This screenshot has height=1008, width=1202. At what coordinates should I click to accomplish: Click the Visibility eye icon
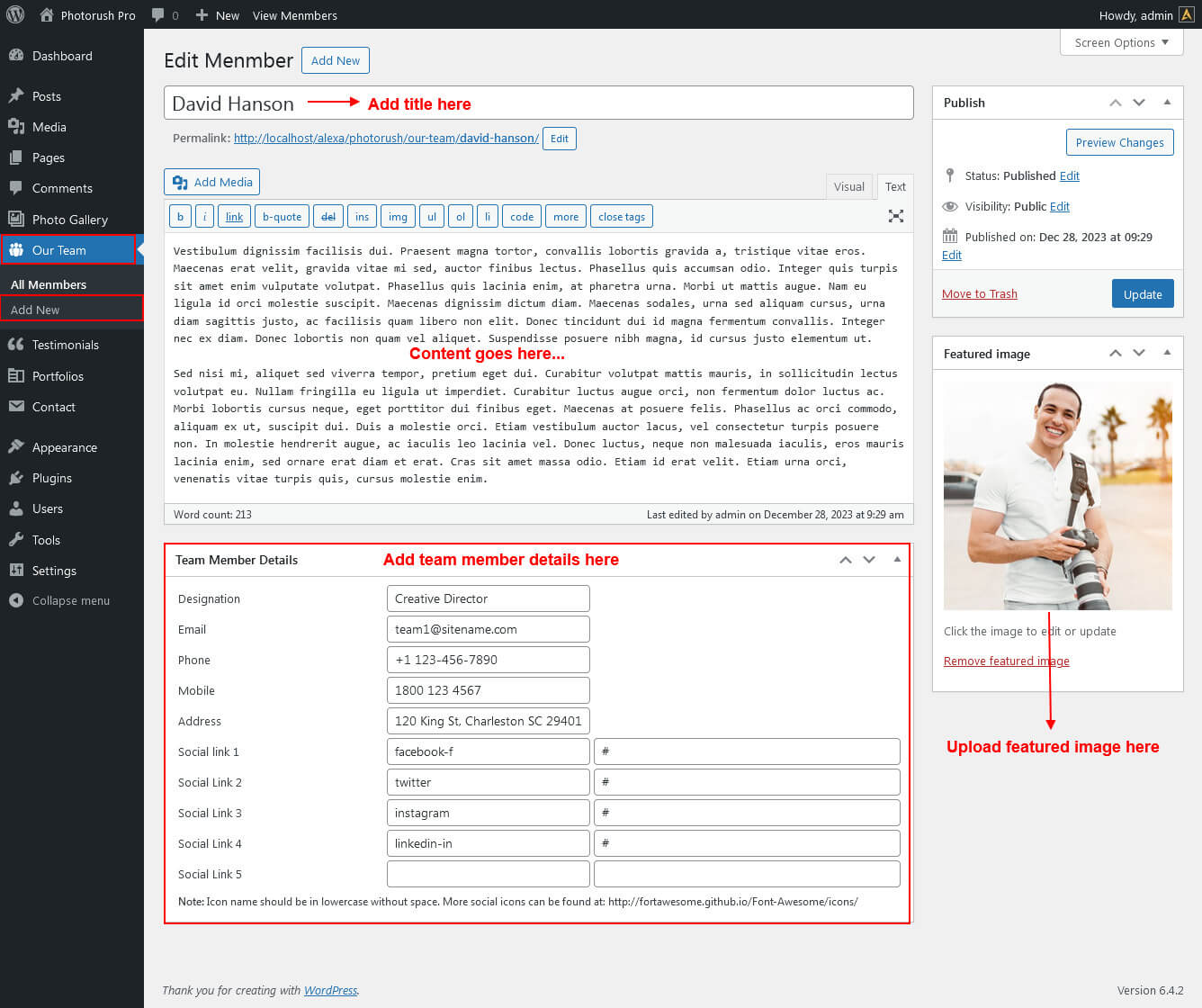[950, 206]
